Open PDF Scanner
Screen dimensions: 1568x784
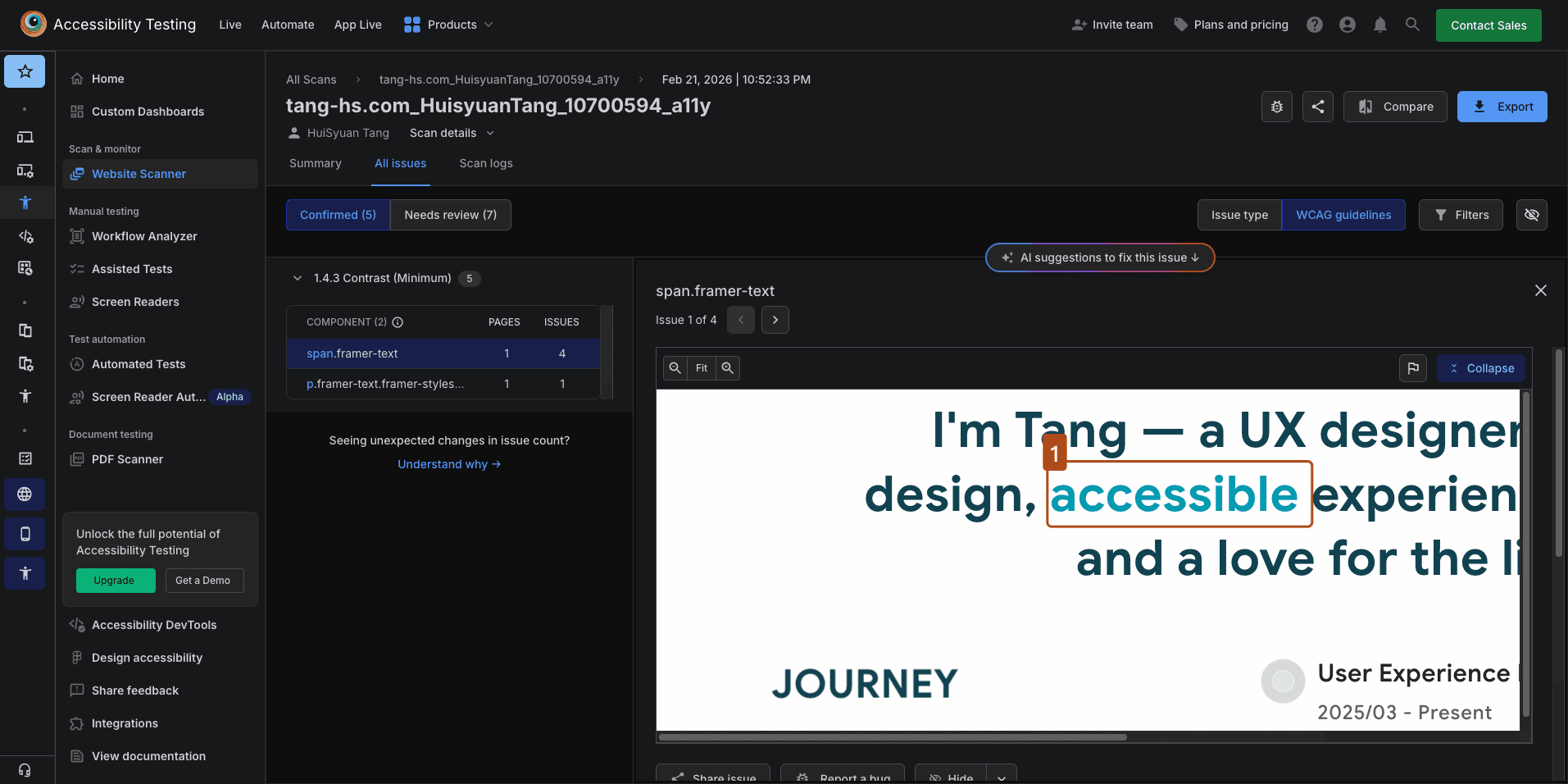[x=160, y=459]
